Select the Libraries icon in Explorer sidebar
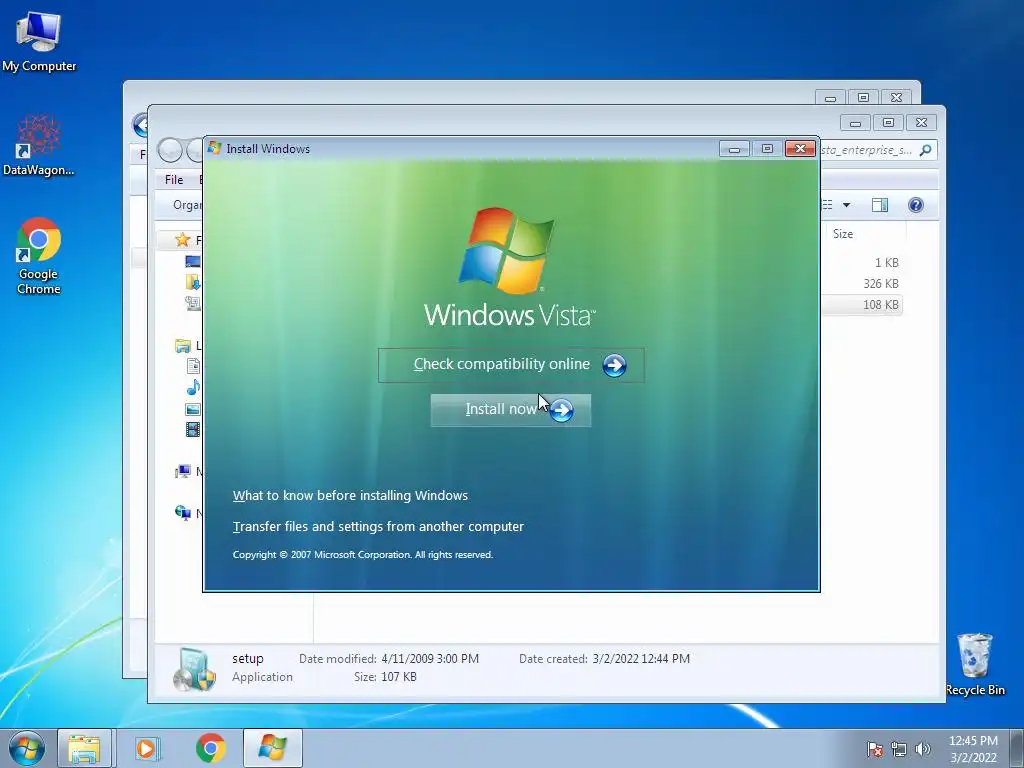 coord(183,345)
